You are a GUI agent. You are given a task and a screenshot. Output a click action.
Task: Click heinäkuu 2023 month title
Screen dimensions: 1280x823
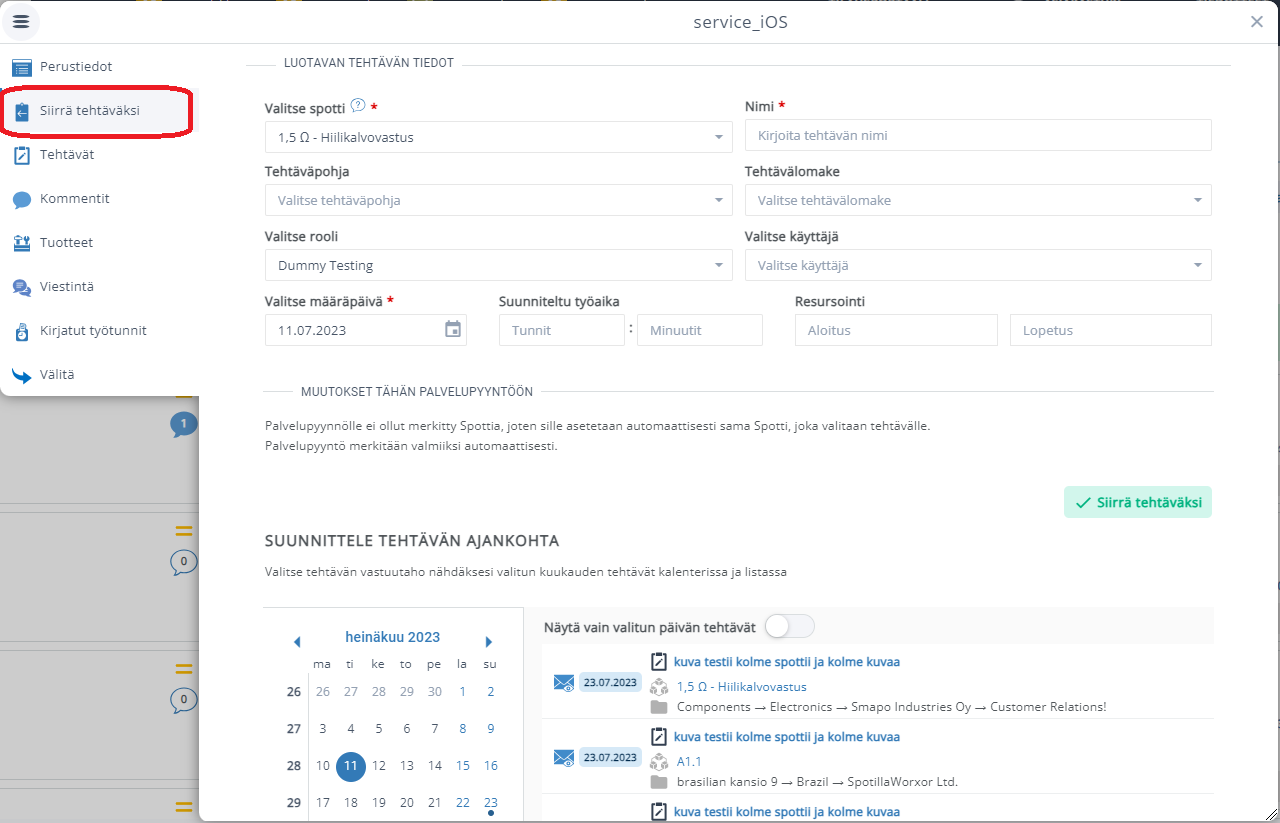[392, 637]
